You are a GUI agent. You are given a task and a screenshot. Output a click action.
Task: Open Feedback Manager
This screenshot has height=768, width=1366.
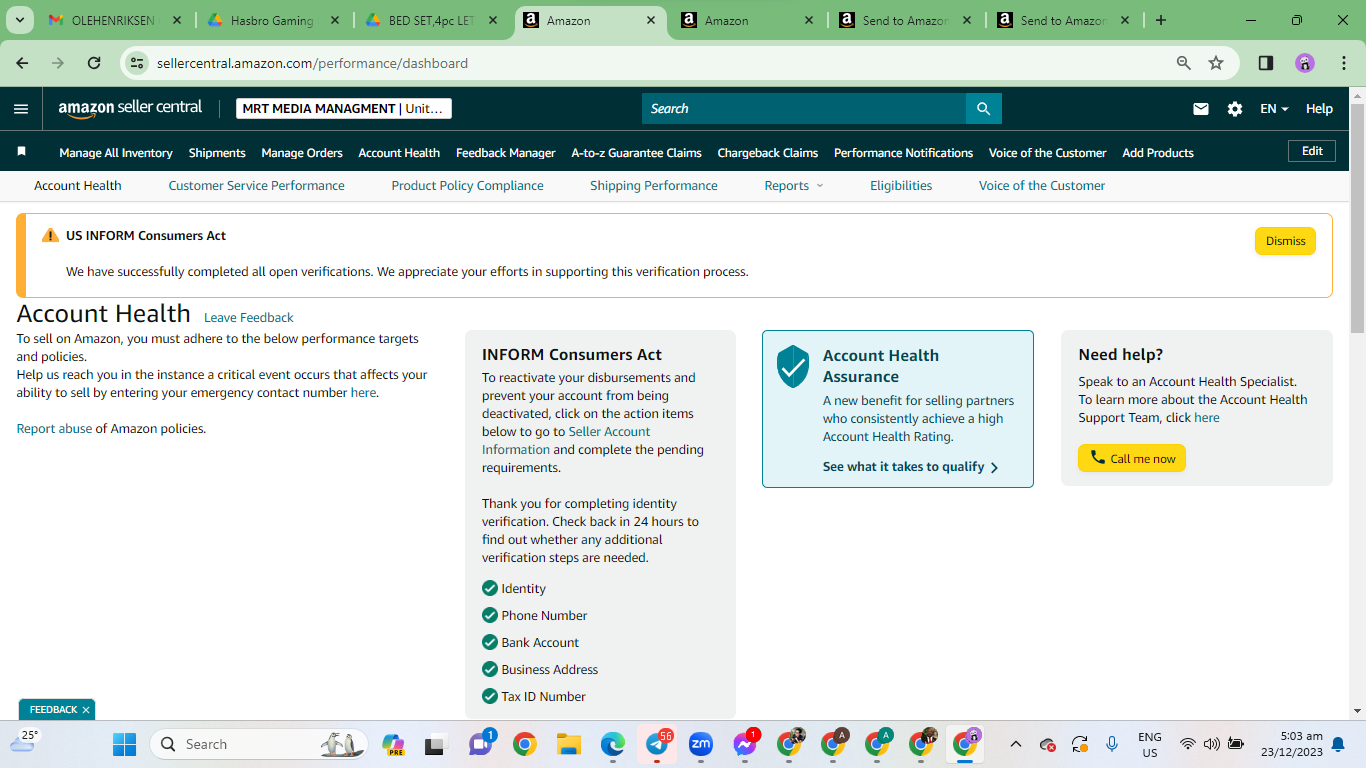tap(506, 153)
